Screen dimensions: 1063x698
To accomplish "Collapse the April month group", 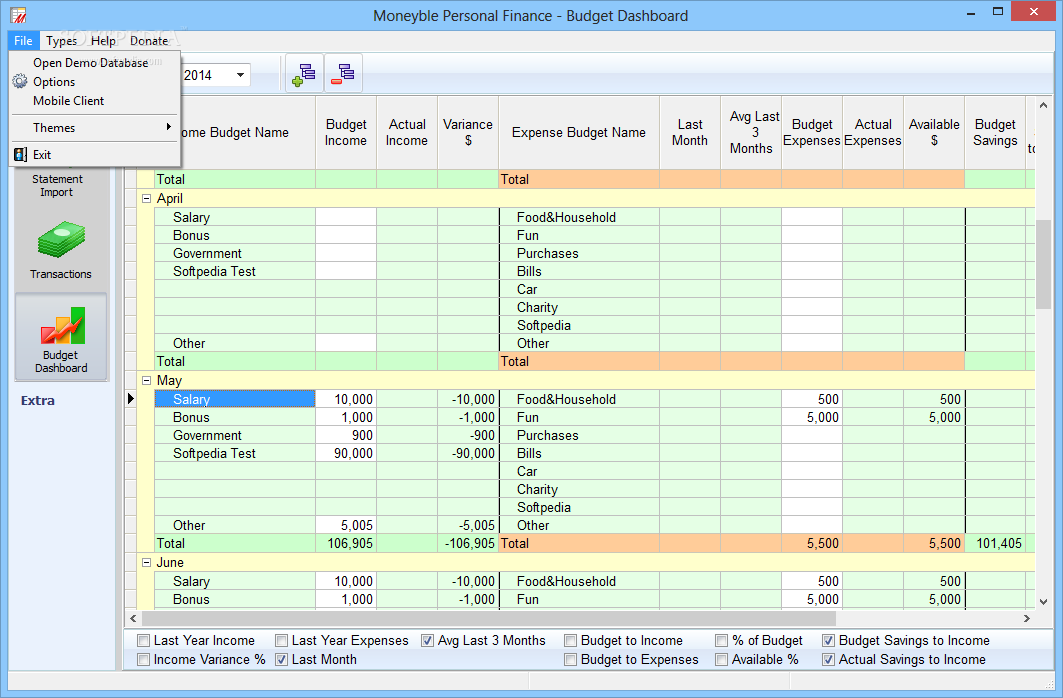I will (146, 199).
